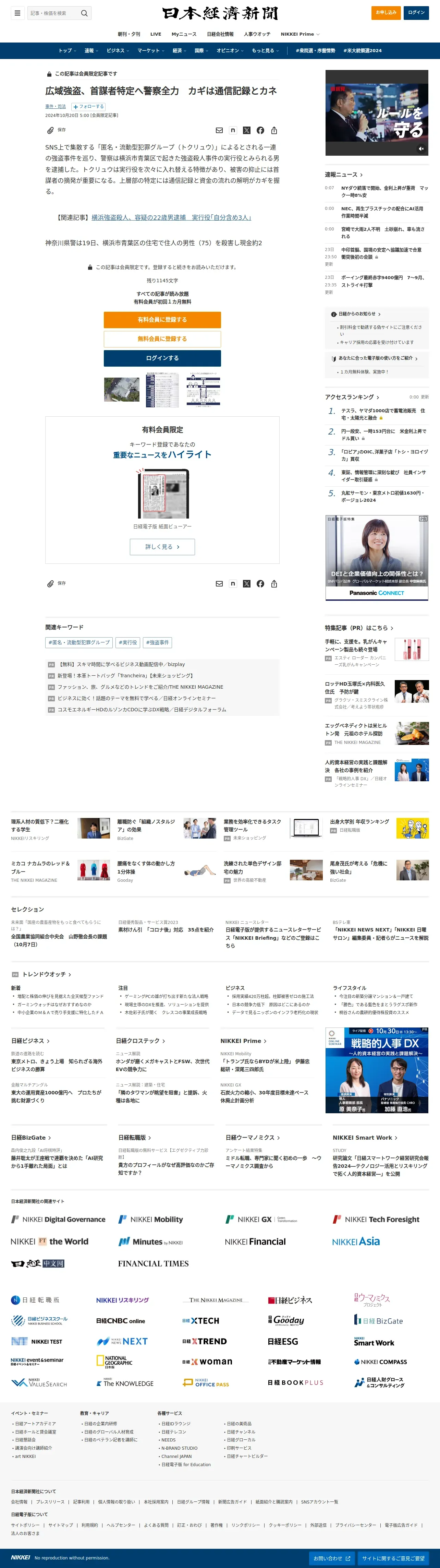This screenshot has width=440, height=1568.
Task: Expand the 経済 navigation dropdown
Action: click(x=179, y=50)
